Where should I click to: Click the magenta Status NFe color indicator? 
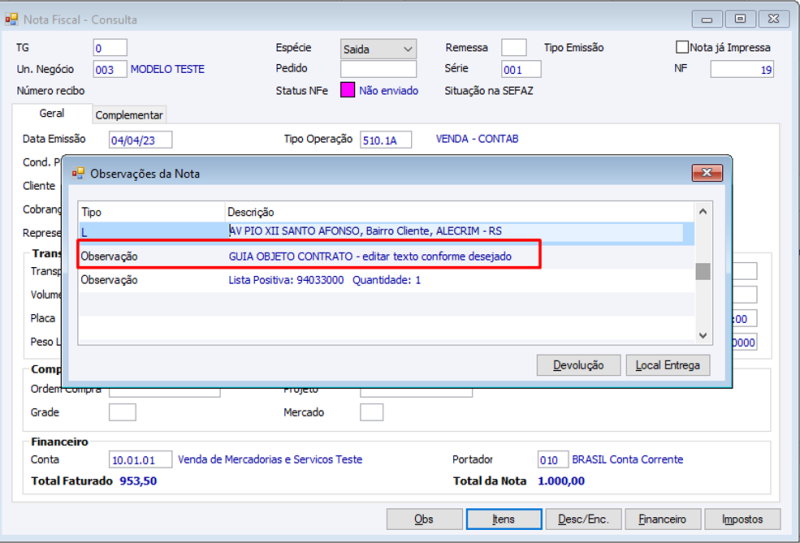pyautogui.click(x=347, y=90)
